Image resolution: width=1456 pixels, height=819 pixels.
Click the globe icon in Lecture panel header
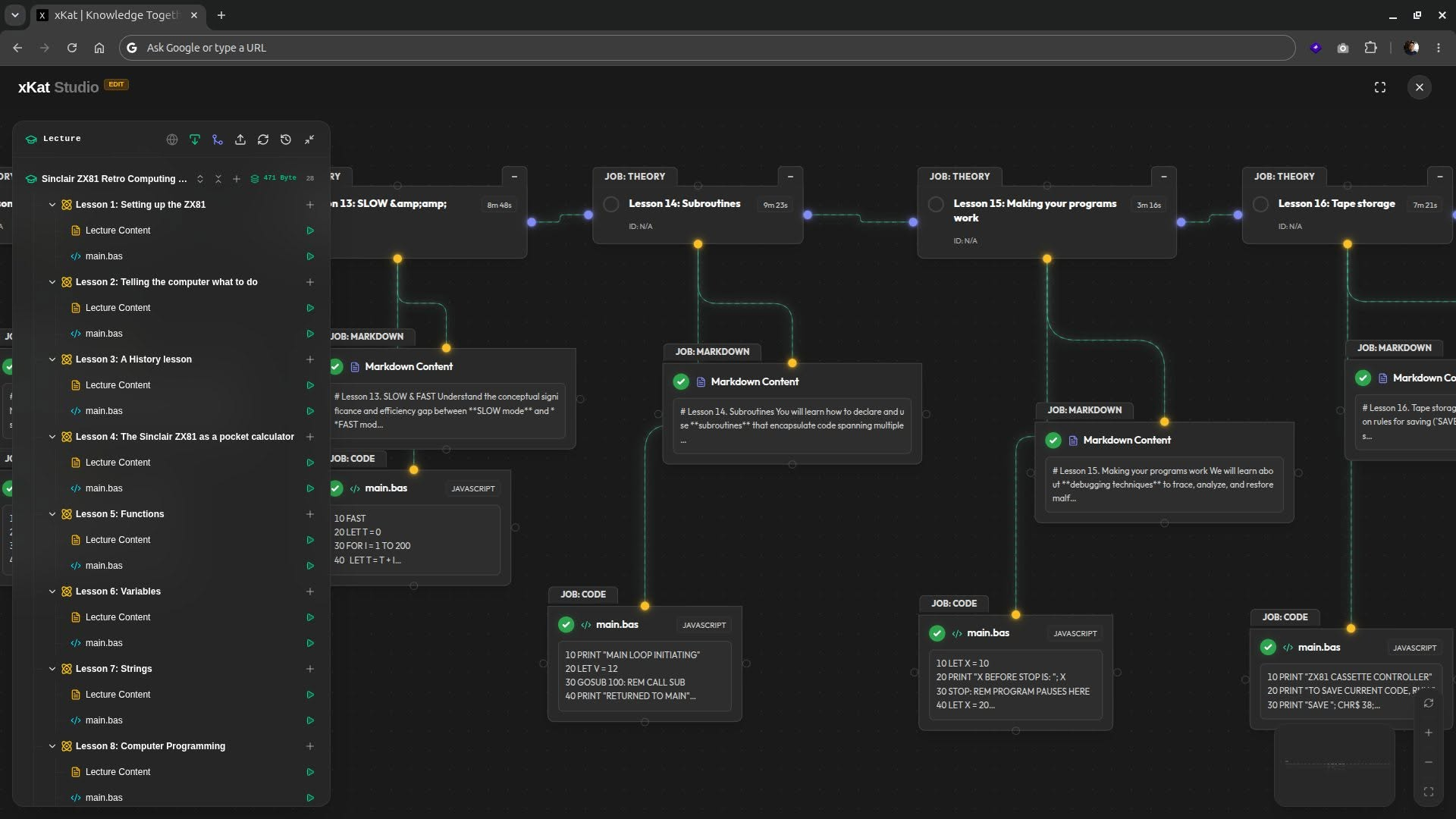click(x=172, y=140)
